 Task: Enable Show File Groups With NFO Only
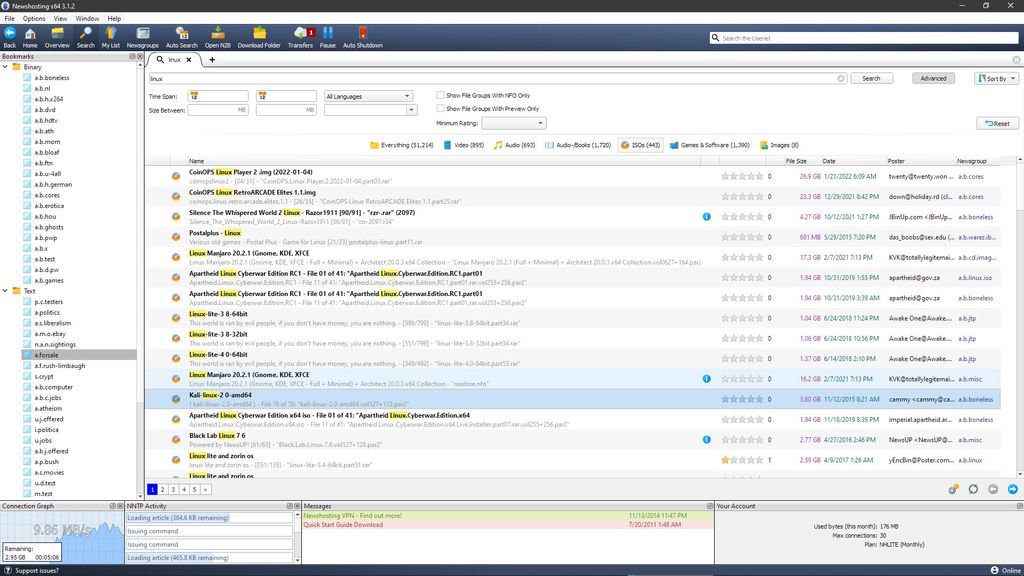point(439,95)
